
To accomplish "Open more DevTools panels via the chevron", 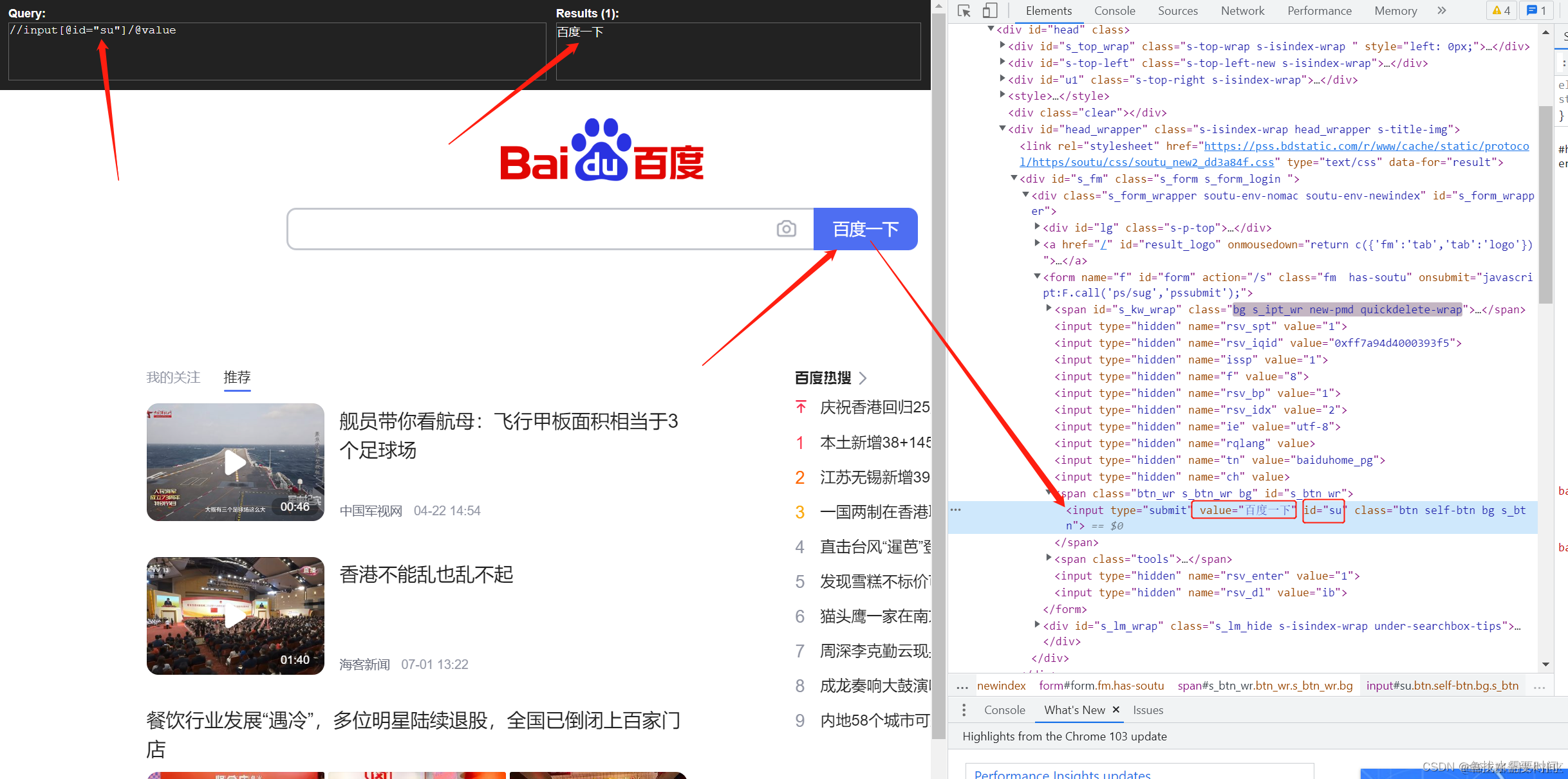I will (1441, 10).
